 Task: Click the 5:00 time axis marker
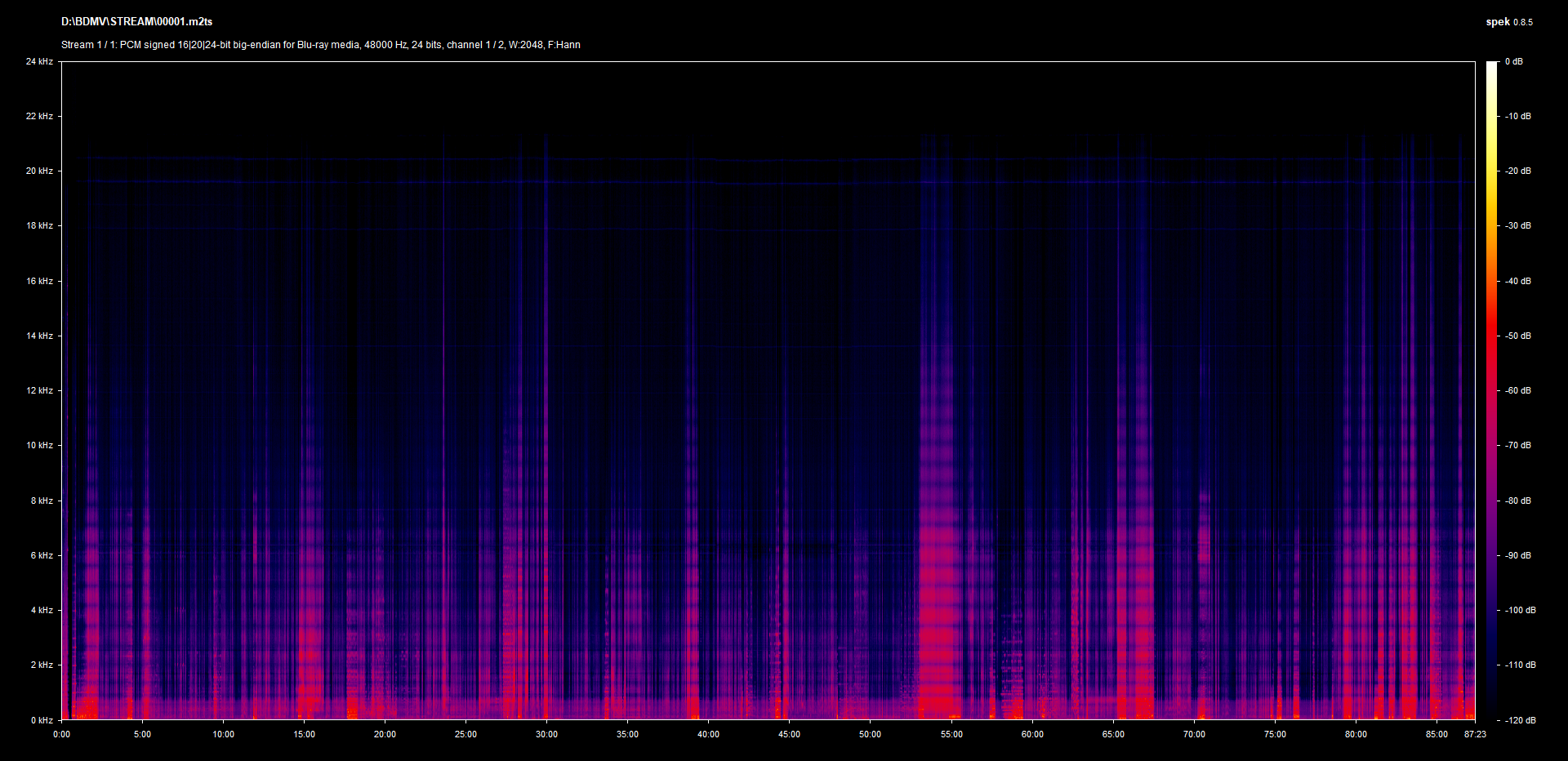pos(142,734)
